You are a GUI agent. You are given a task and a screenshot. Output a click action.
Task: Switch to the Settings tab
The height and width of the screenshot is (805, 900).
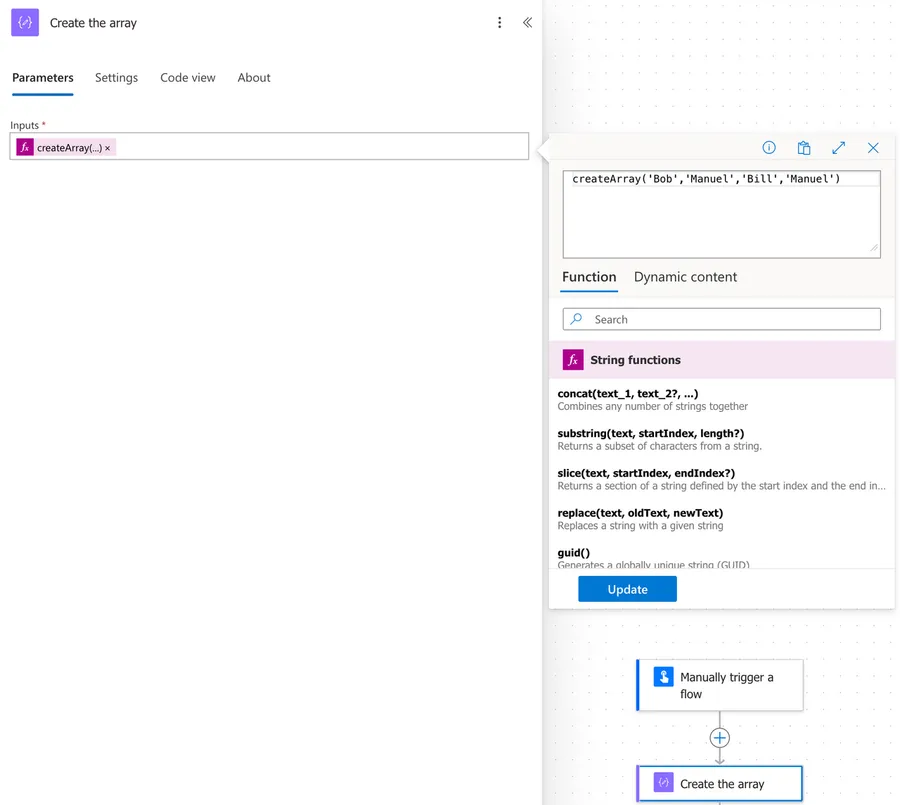(116, 78)
